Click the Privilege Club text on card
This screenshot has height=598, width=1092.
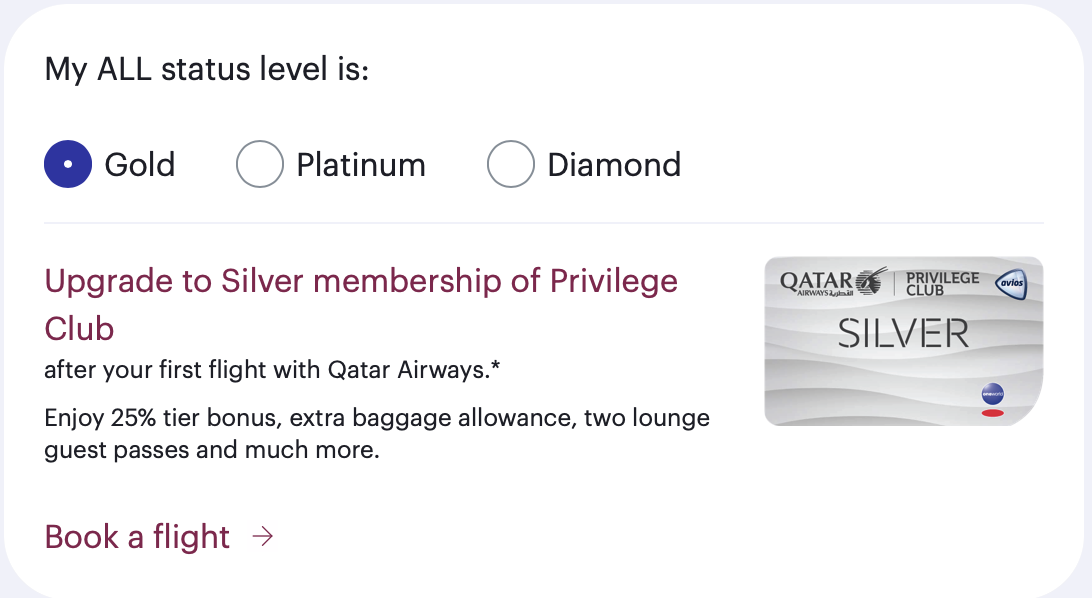click(941, 284)
